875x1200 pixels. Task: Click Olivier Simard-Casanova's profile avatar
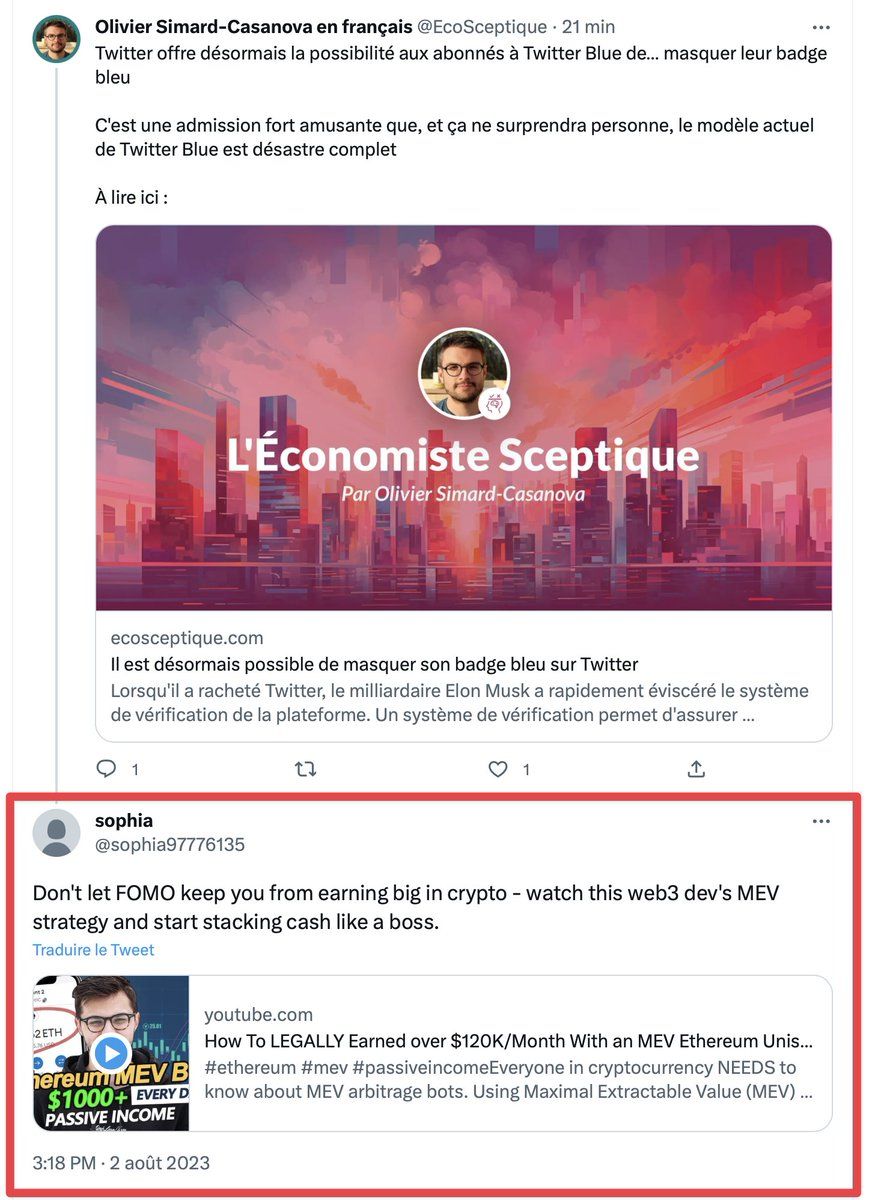click(x=57, y=39)
